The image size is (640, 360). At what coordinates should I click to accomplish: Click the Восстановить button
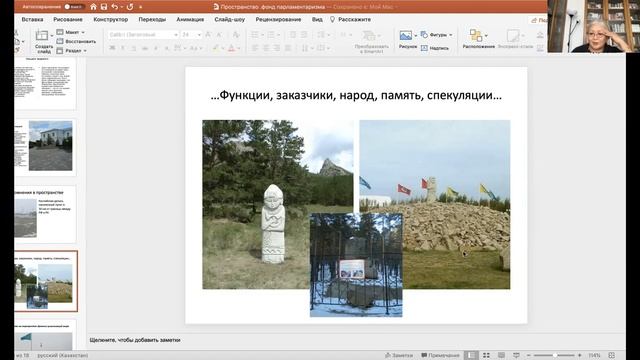pyautogui.click(x=76, y=41)
